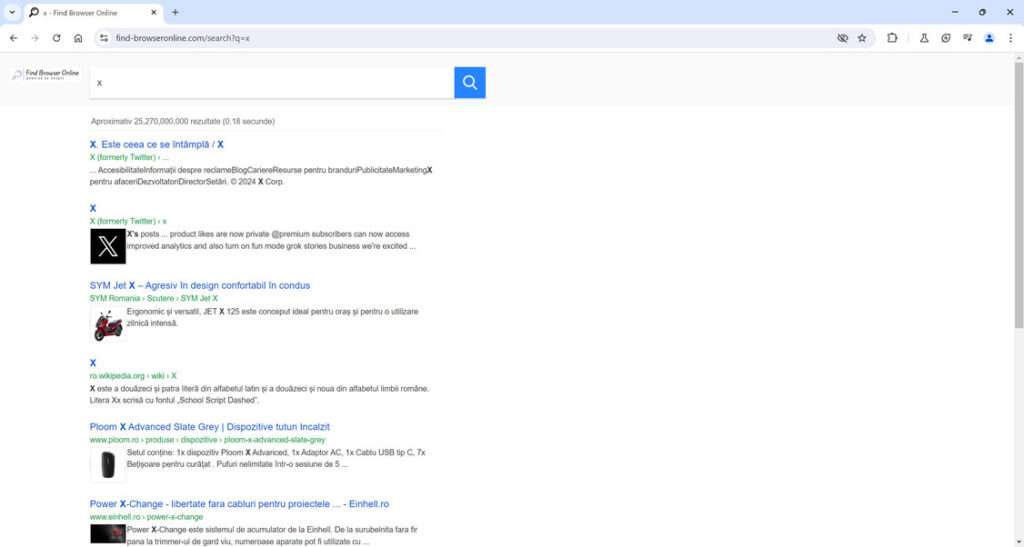Open new tab with plus button
This screenshot has width=1024, height=547.
pyautogui.click(x=175, y=12)
